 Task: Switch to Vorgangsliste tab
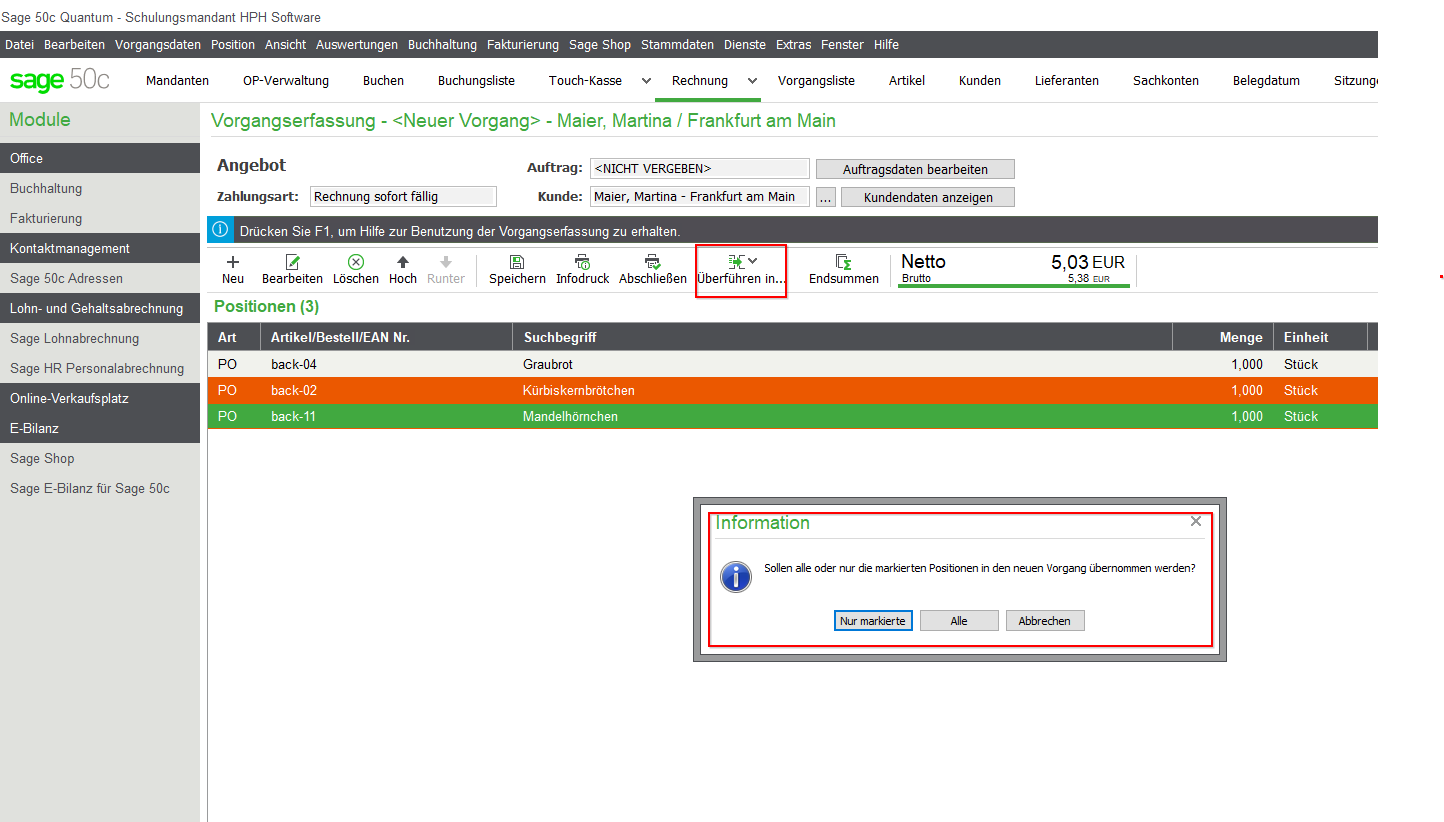[816, 81]
